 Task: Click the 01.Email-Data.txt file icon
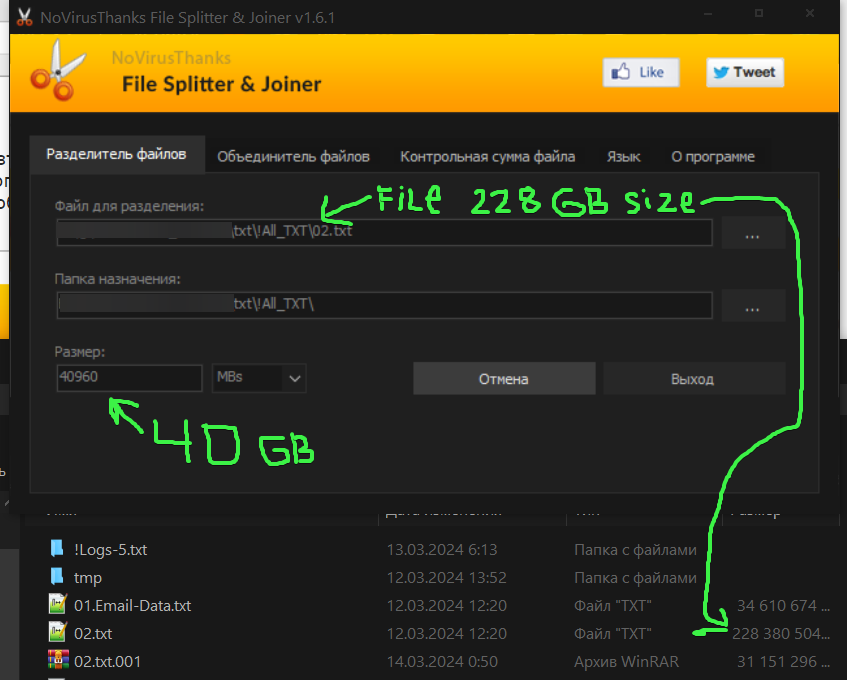pos(57,604)
